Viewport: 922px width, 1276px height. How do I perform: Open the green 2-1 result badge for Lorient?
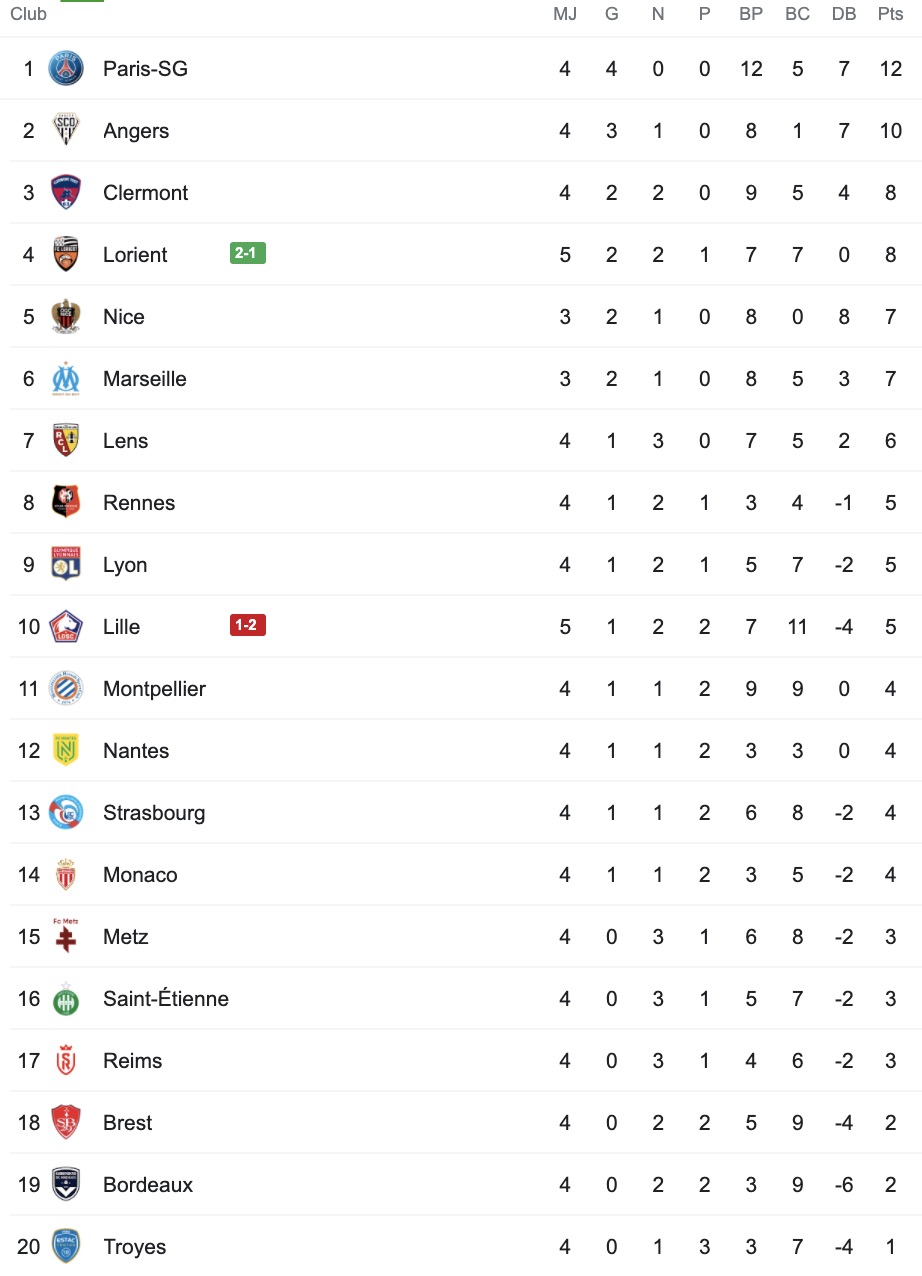247,254
